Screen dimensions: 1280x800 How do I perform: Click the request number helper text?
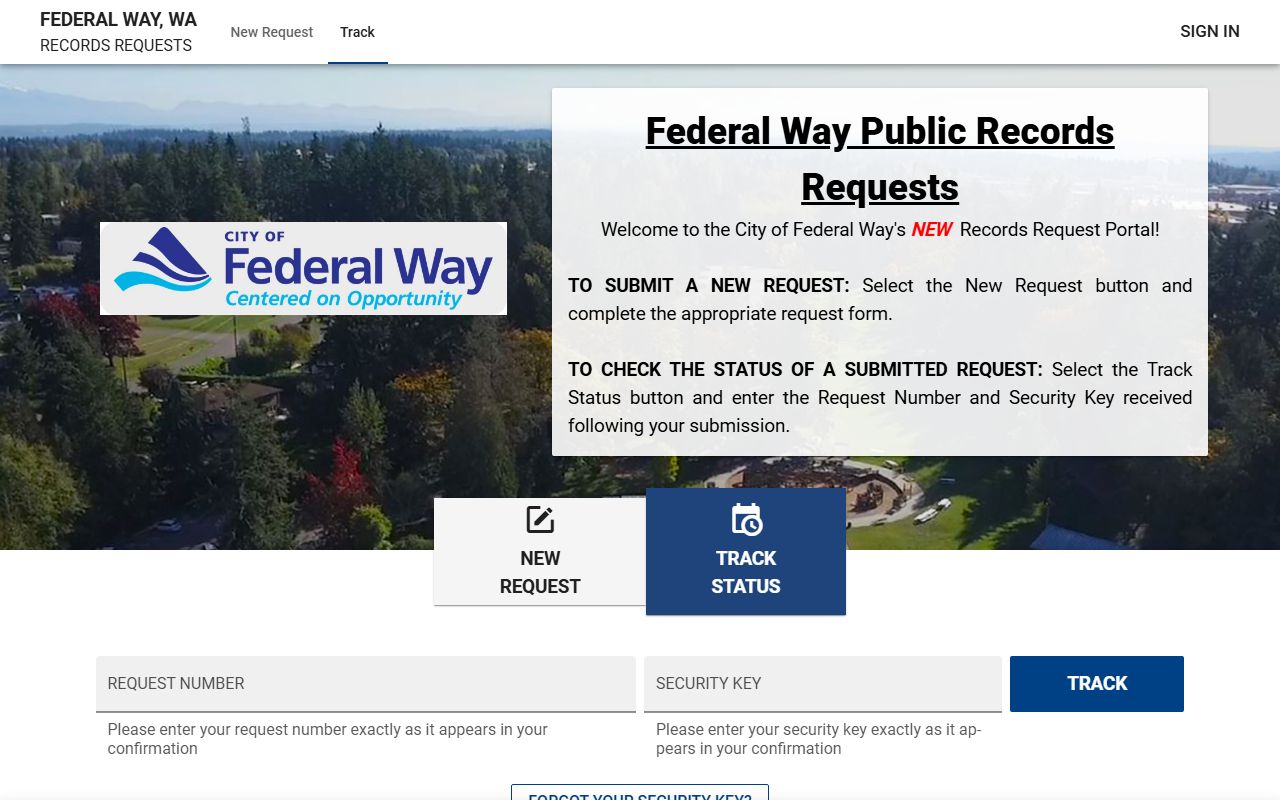(328, 739)
